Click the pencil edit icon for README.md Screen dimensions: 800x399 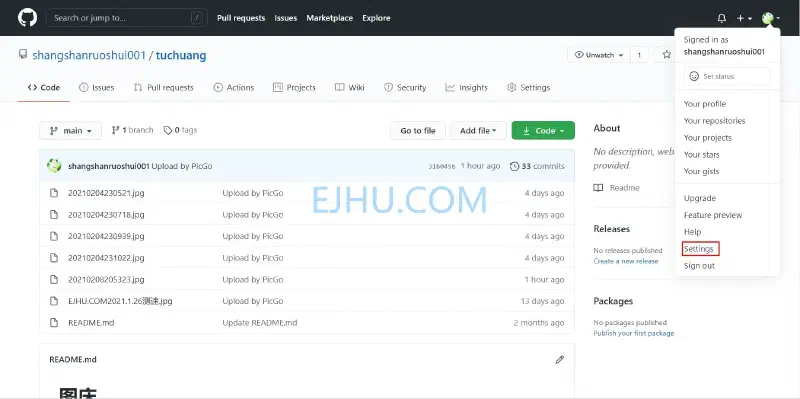point(560,359)
